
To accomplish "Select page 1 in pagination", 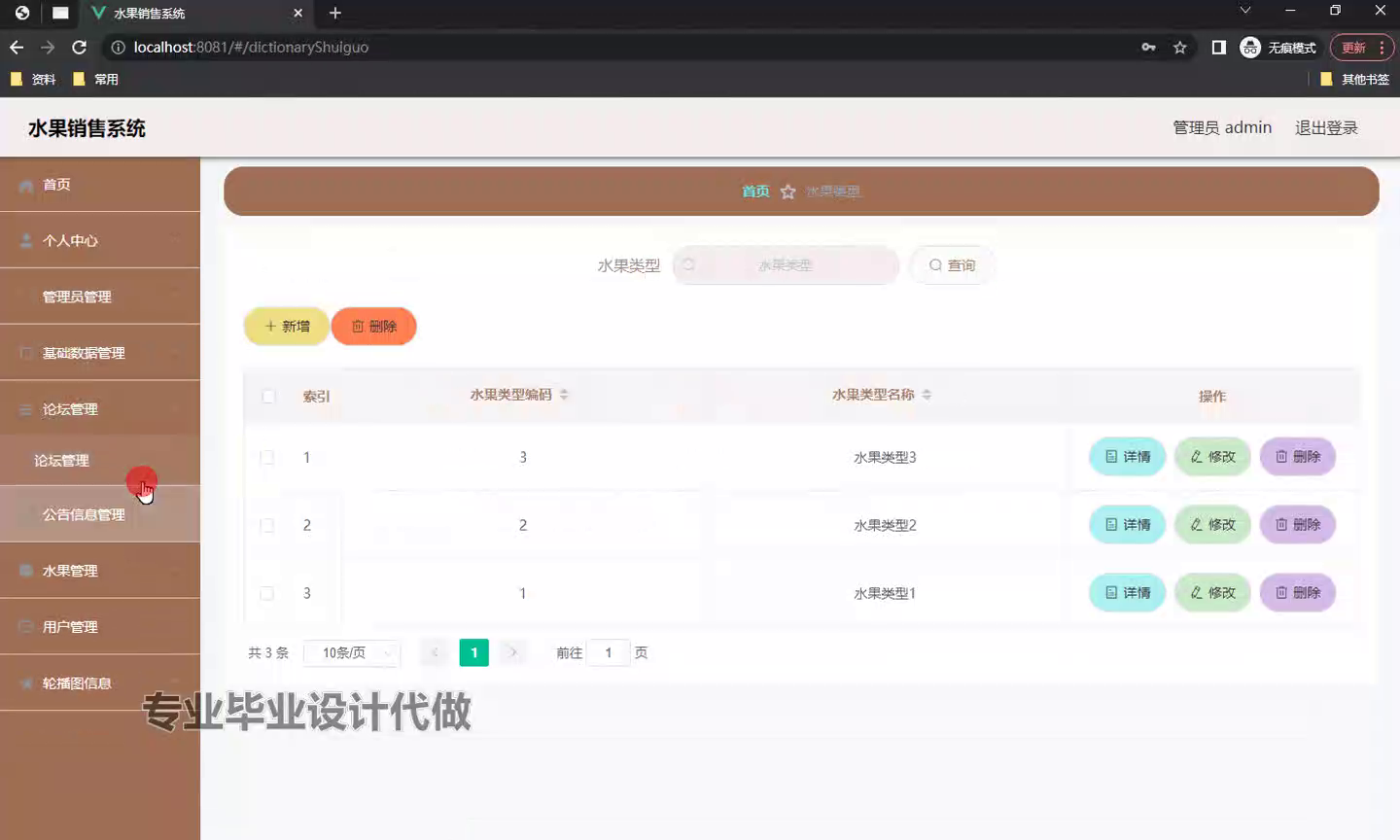I will pos(473,652).
